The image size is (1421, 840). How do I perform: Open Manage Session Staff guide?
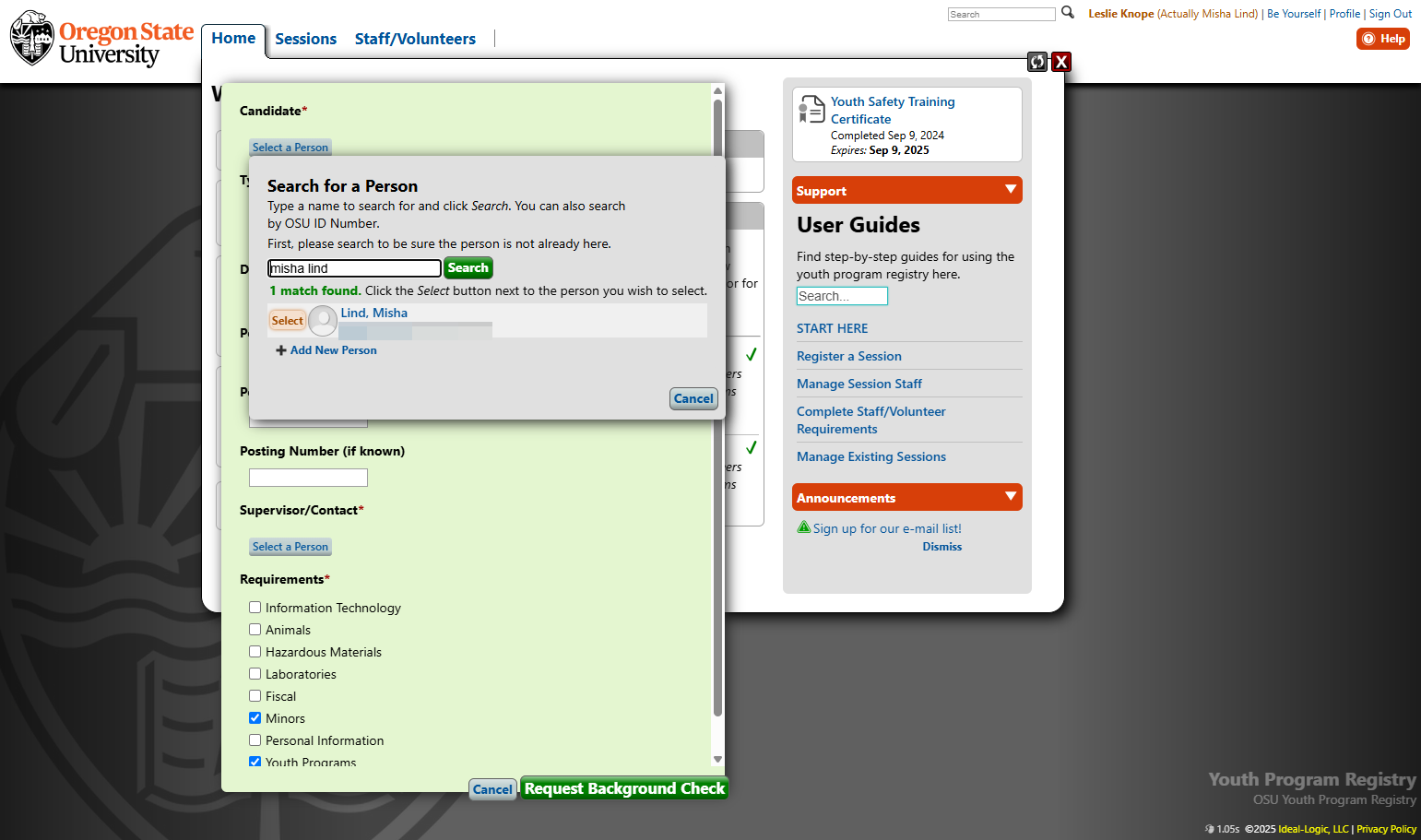coord(859,384)
